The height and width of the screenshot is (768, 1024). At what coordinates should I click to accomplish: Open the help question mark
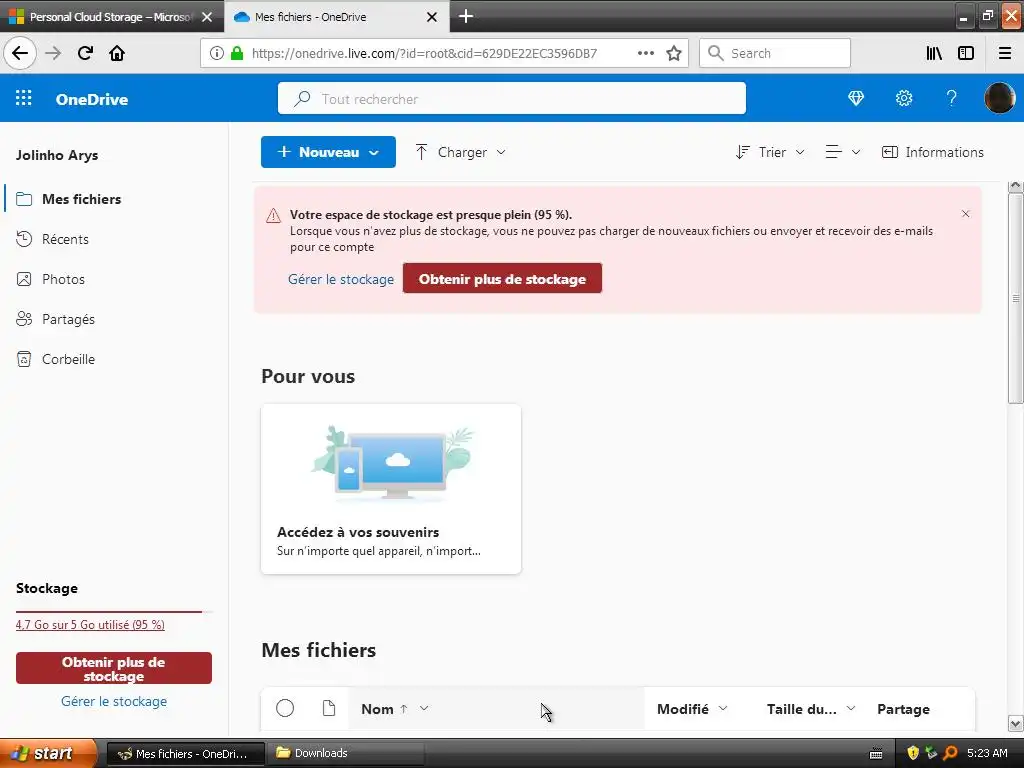coord(952,98)
